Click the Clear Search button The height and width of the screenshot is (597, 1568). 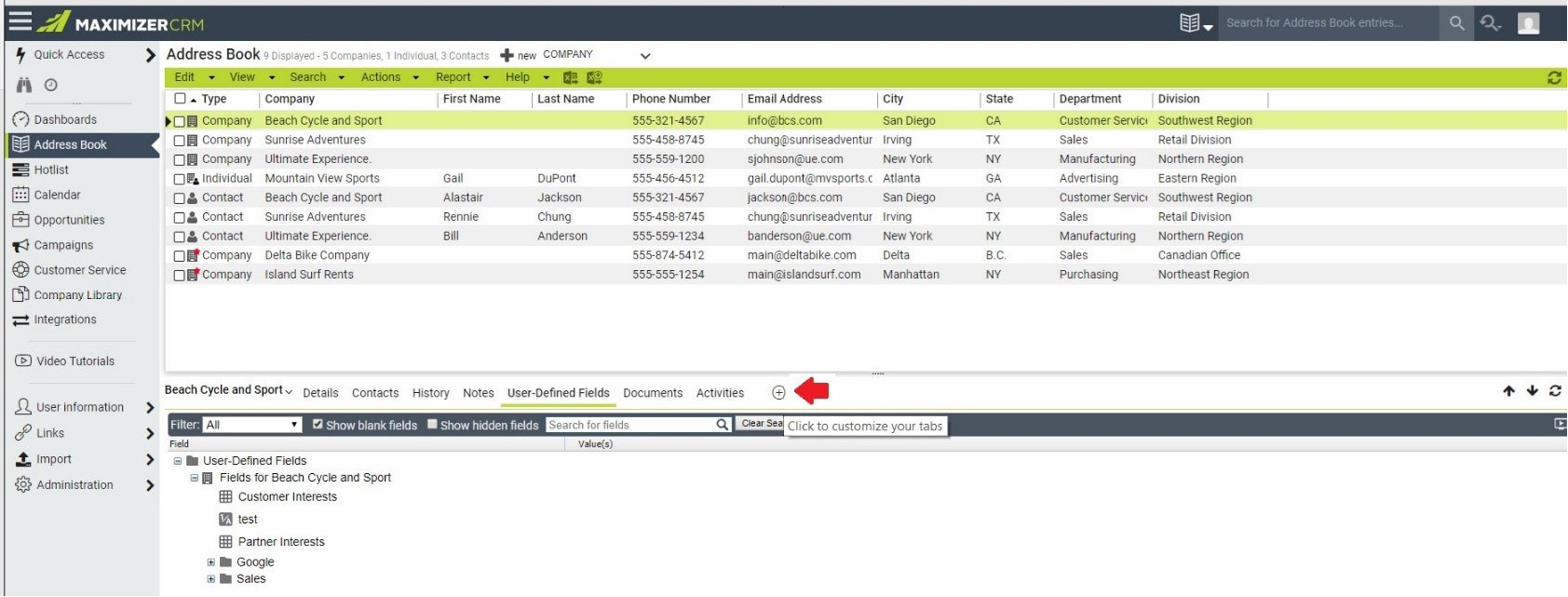click(762, 424)
